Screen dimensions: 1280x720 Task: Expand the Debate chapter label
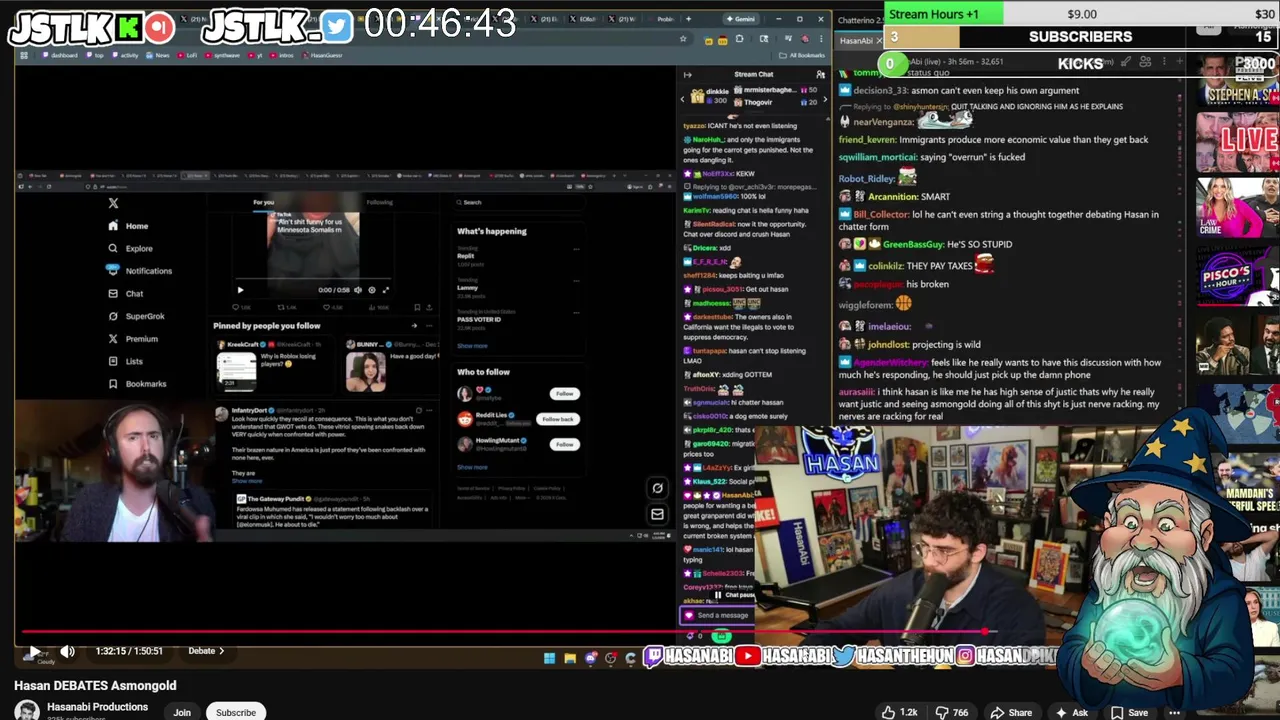pos(206,651)
